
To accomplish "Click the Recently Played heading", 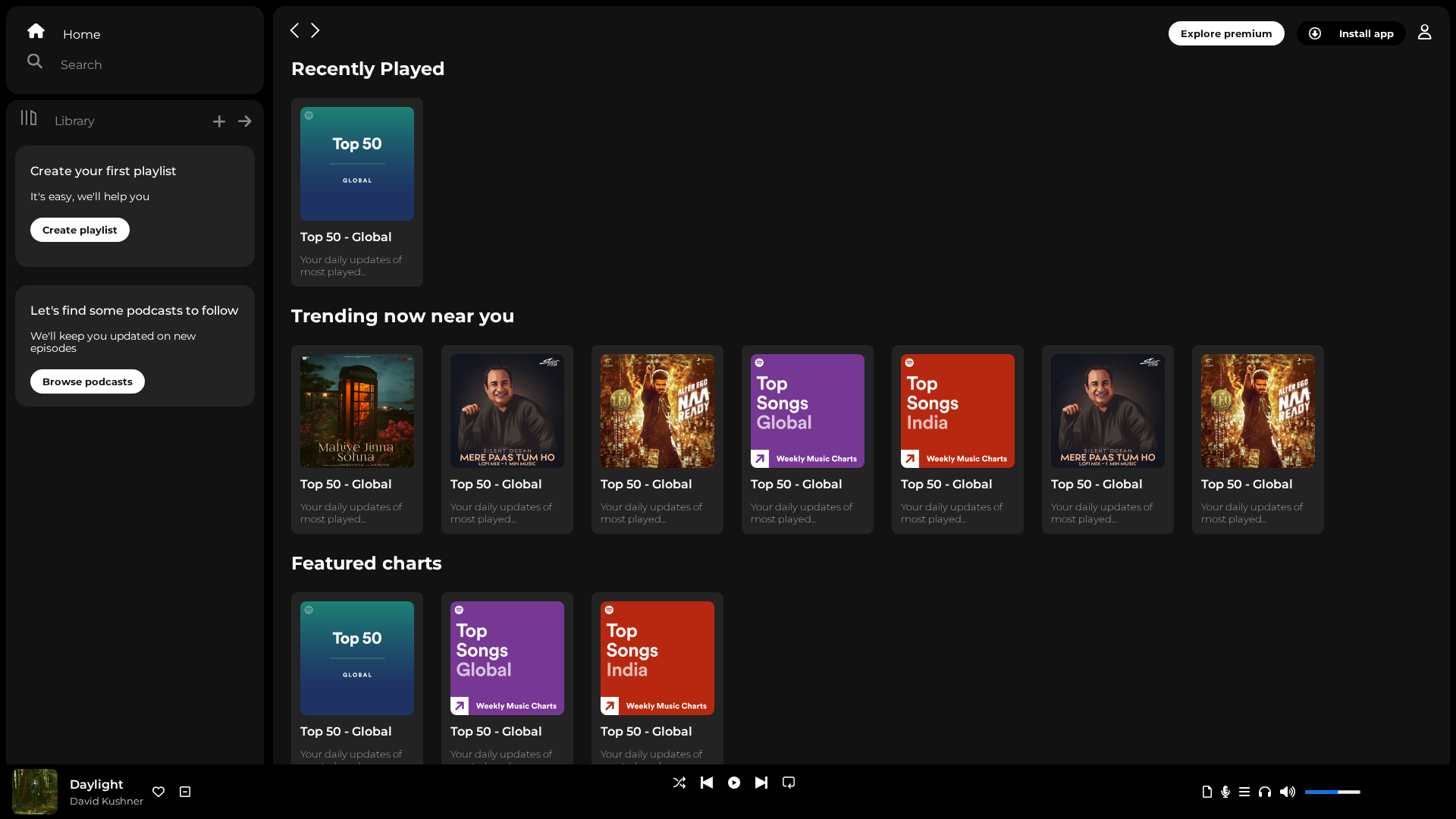I will coord(368,69).
